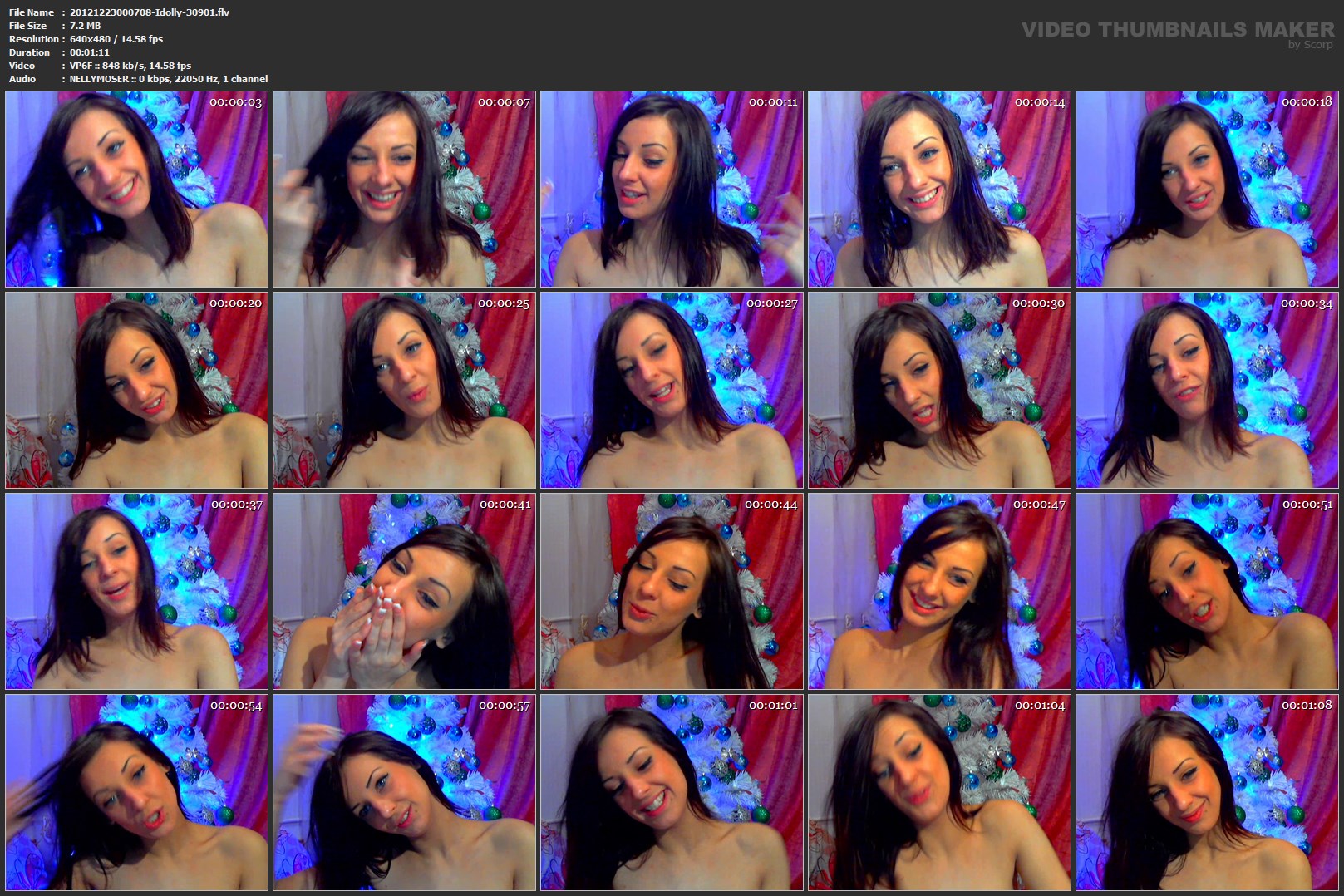Click the file size value 7.2 MB
1344x896 pixels.
(86, 26)
